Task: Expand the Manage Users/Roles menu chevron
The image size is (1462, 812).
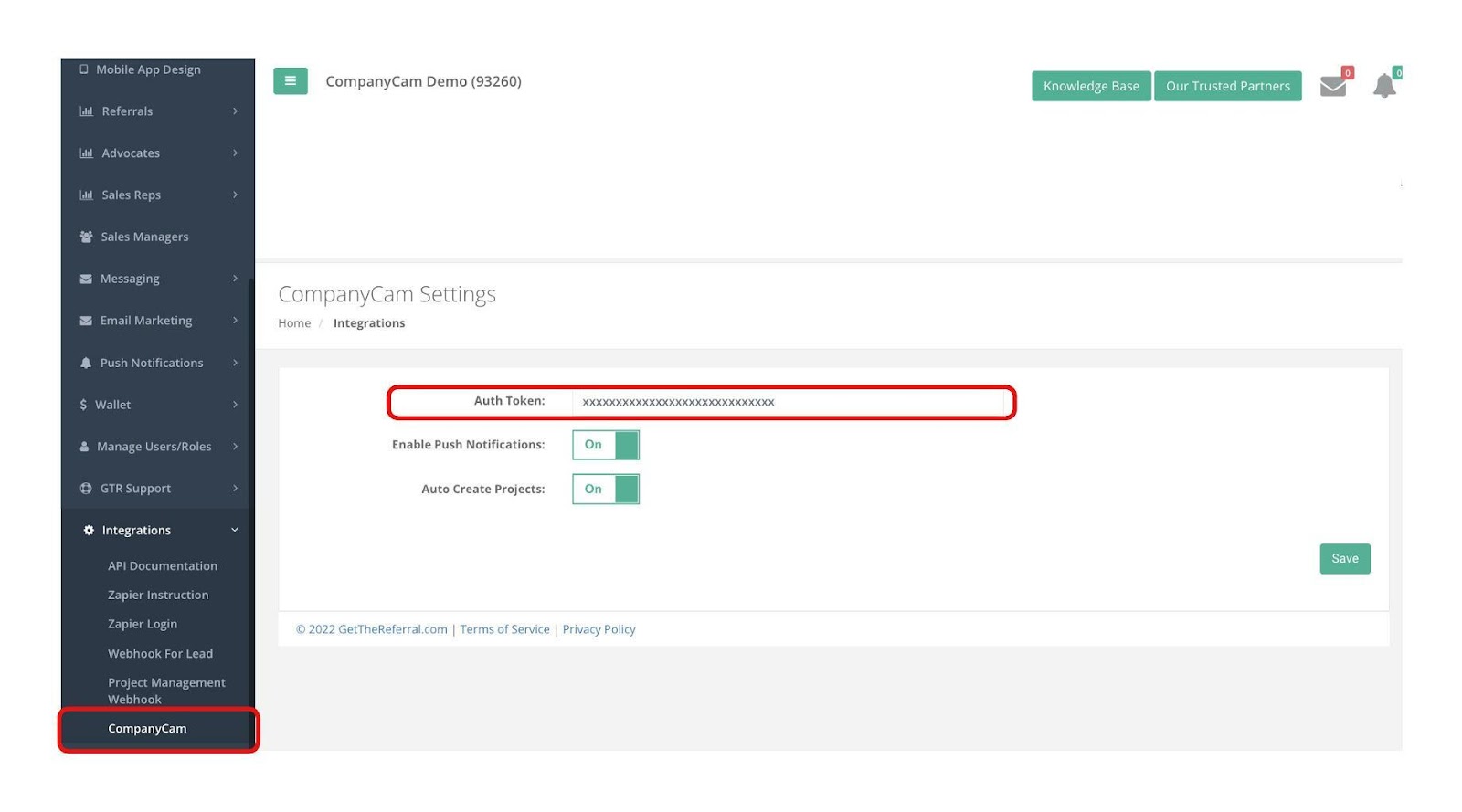Action: [235, 447]
